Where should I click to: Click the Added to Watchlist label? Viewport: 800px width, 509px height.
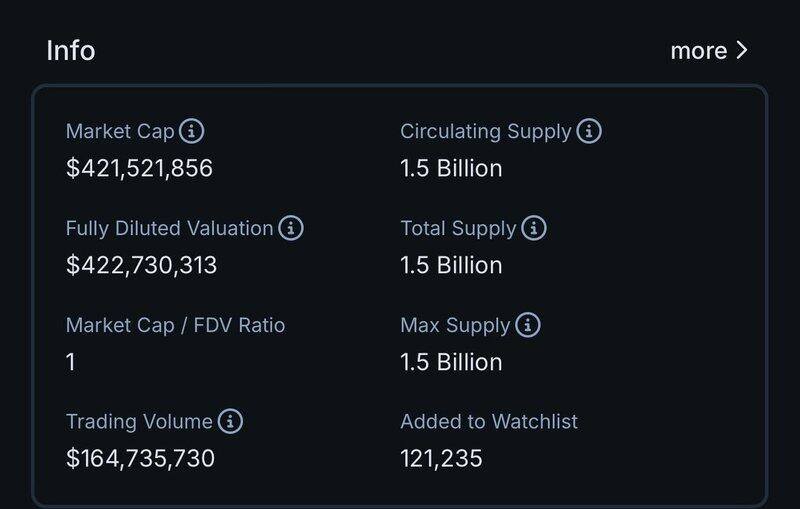(489, 422)
